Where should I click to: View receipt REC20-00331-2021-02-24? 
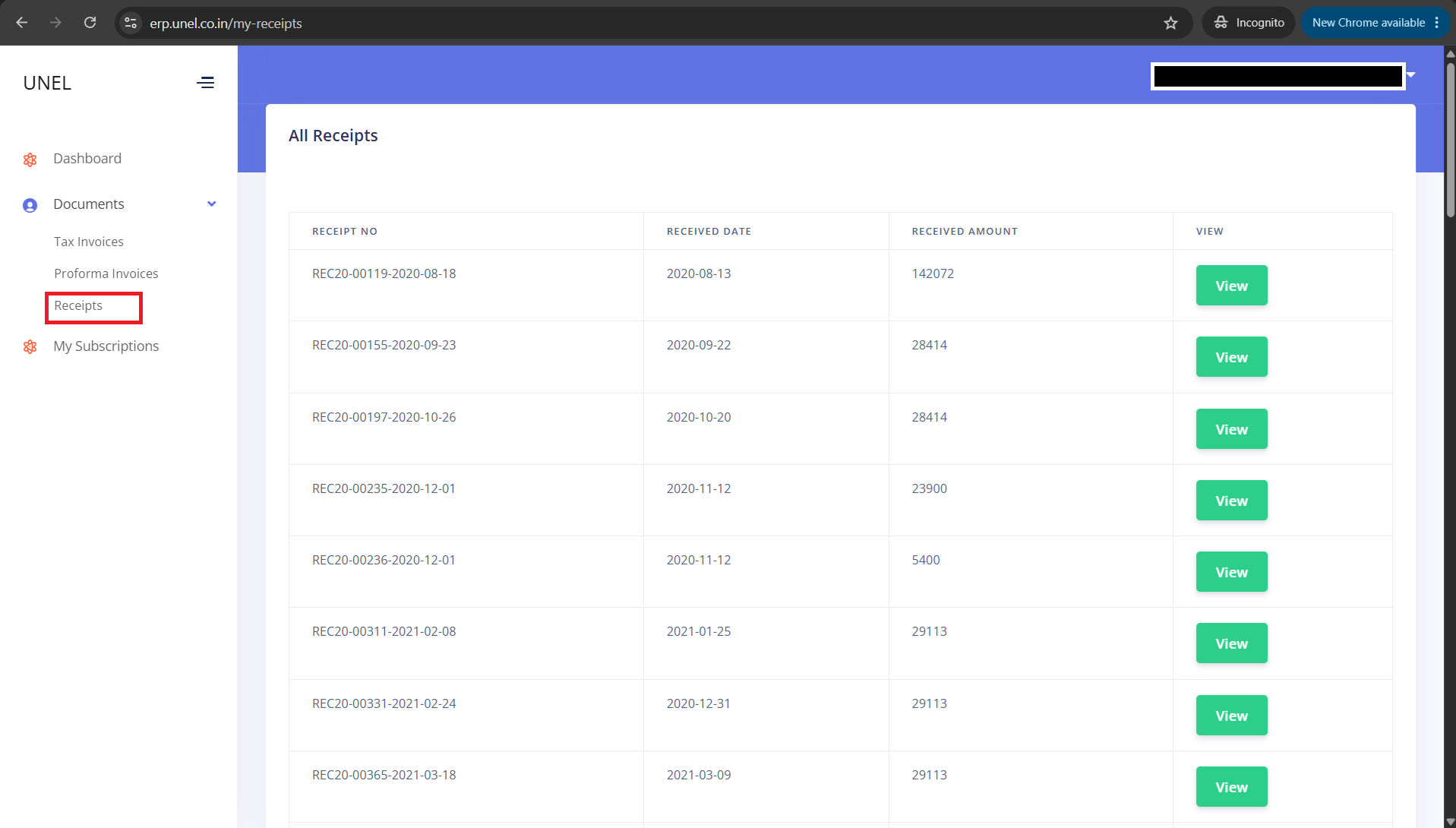[x=1231, y=716]
